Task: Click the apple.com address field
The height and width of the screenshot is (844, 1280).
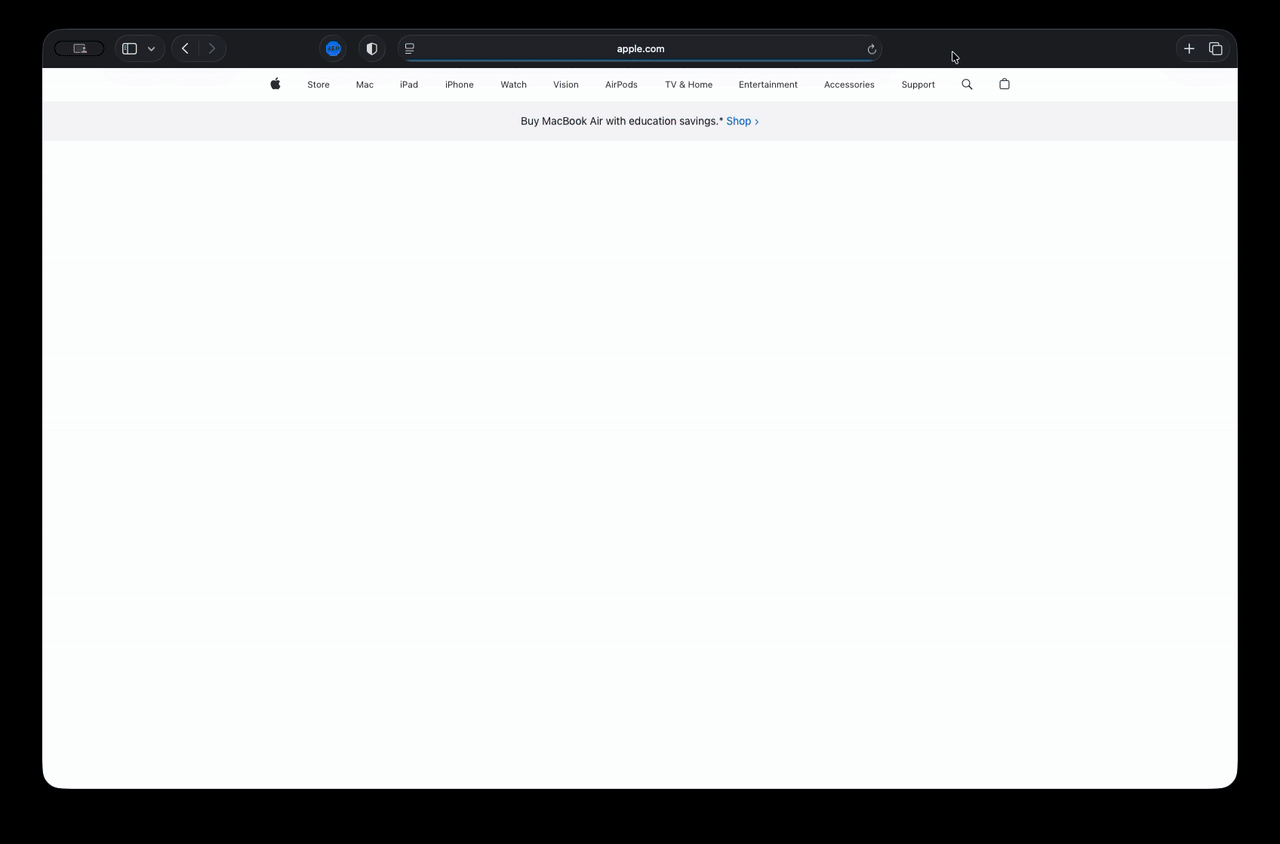Action: tap(640, 48)
